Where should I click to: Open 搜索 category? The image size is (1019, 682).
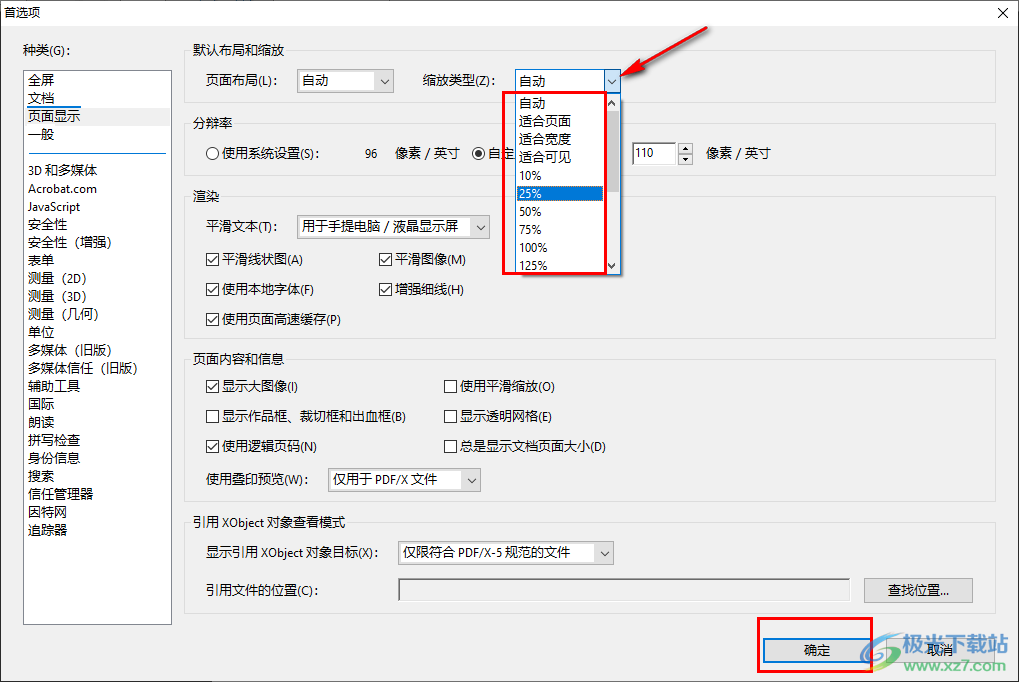[41, 476]
